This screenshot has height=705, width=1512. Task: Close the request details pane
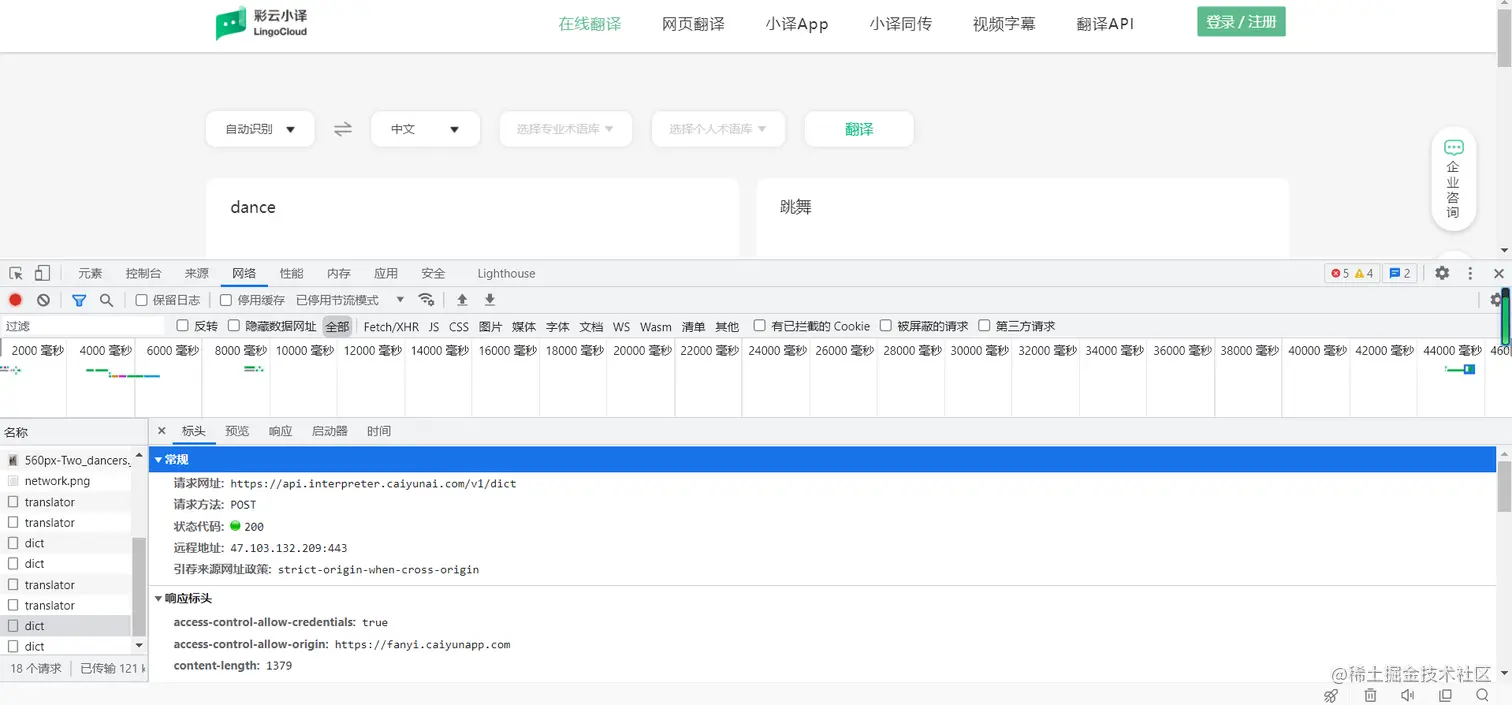162,431
